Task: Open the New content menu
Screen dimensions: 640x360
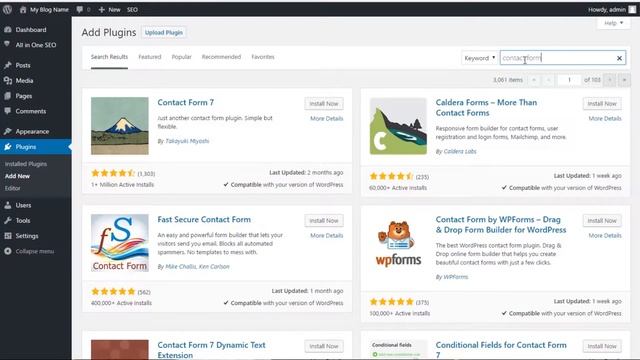Action: (109, 9)
